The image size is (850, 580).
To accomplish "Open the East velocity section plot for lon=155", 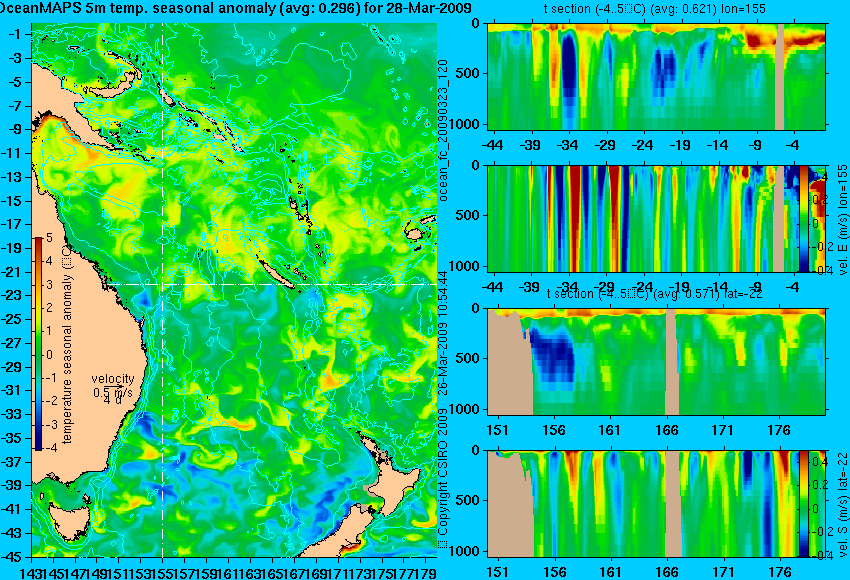I will pos(643,218).
